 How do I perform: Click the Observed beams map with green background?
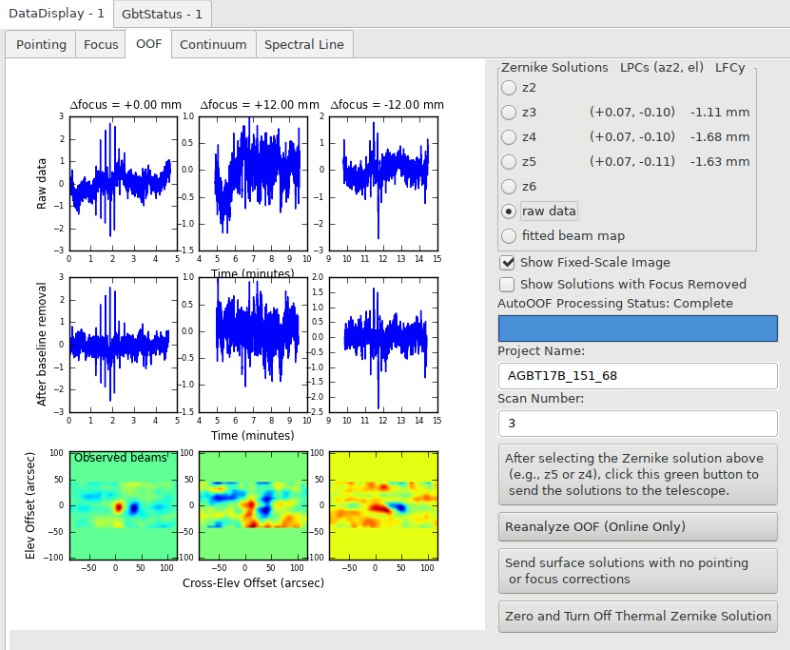123,505
